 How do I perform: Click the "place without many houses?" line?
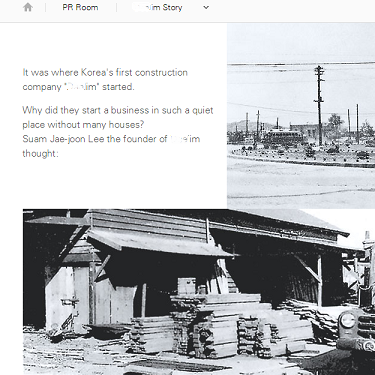point(83,125)
